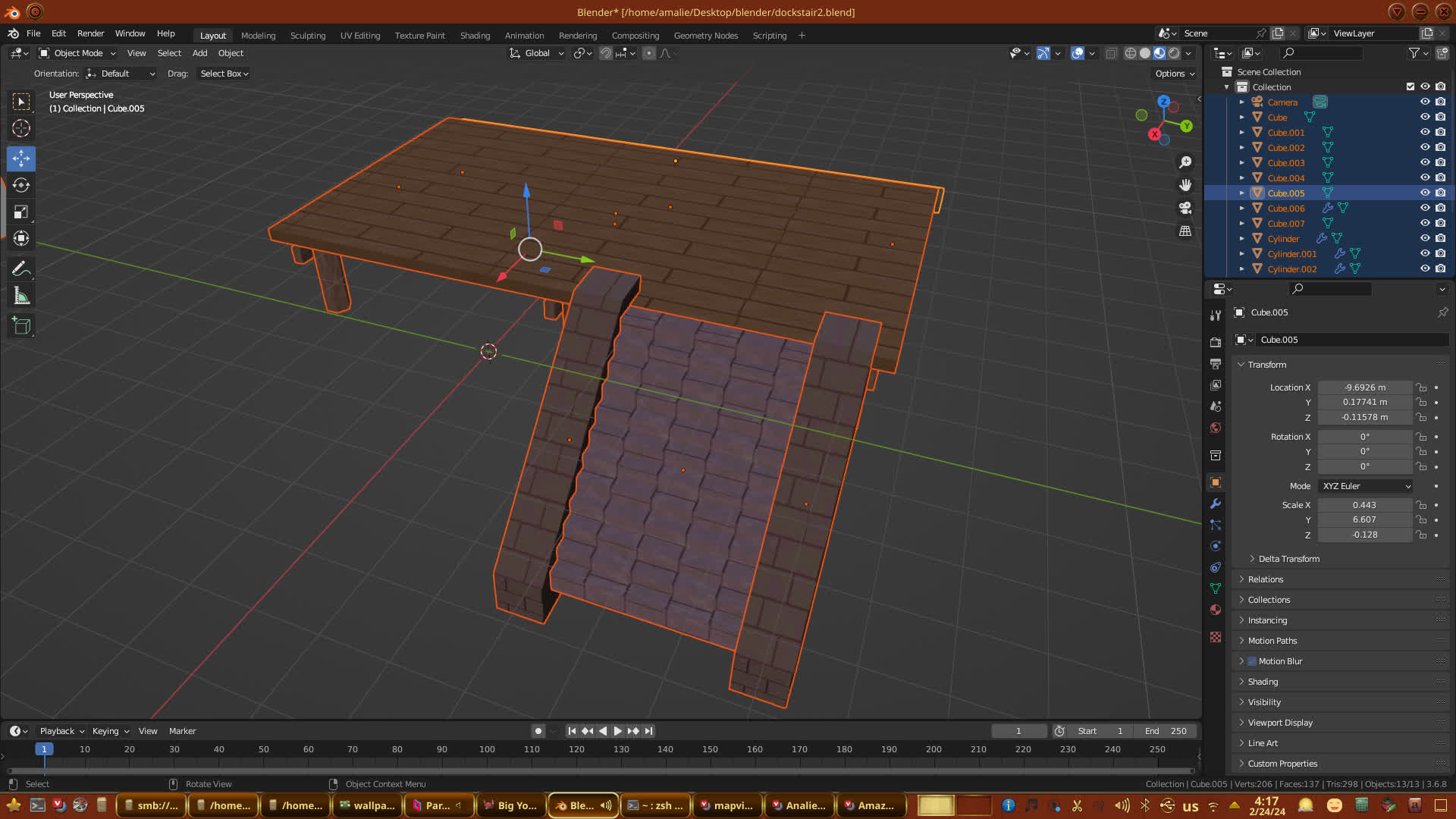Click the Add Cube tool icon
The image size is (1456, 819).
click(x=21, y=326)
